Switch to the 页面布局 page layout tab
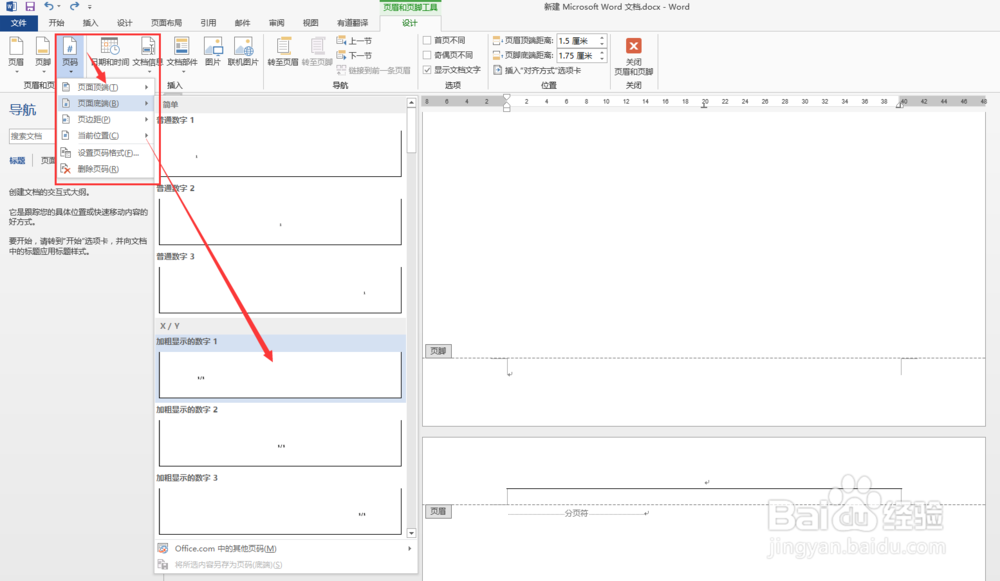 (x=166, y=23)
